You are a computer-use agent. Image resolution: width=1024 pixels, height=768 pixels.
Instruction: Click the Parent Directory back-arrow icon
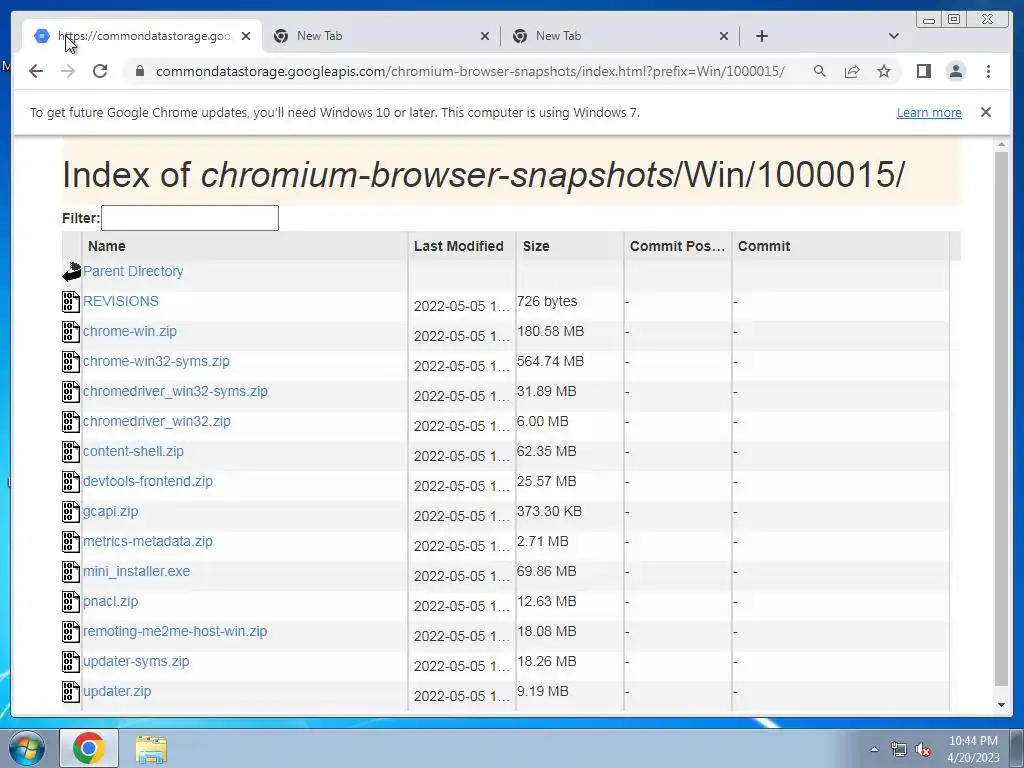(71, 272)
